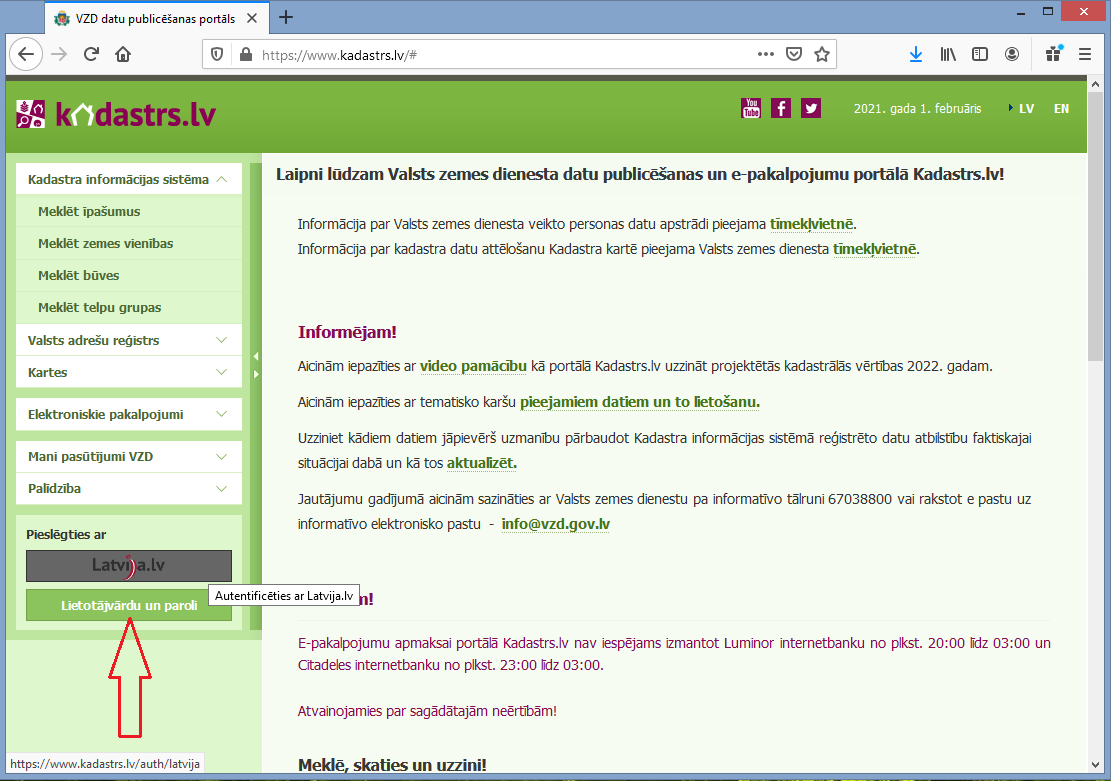The height and width of the screenshot is (781, 1111).
Task: Bookmark this page with the star icon
Action: (822, 55)
